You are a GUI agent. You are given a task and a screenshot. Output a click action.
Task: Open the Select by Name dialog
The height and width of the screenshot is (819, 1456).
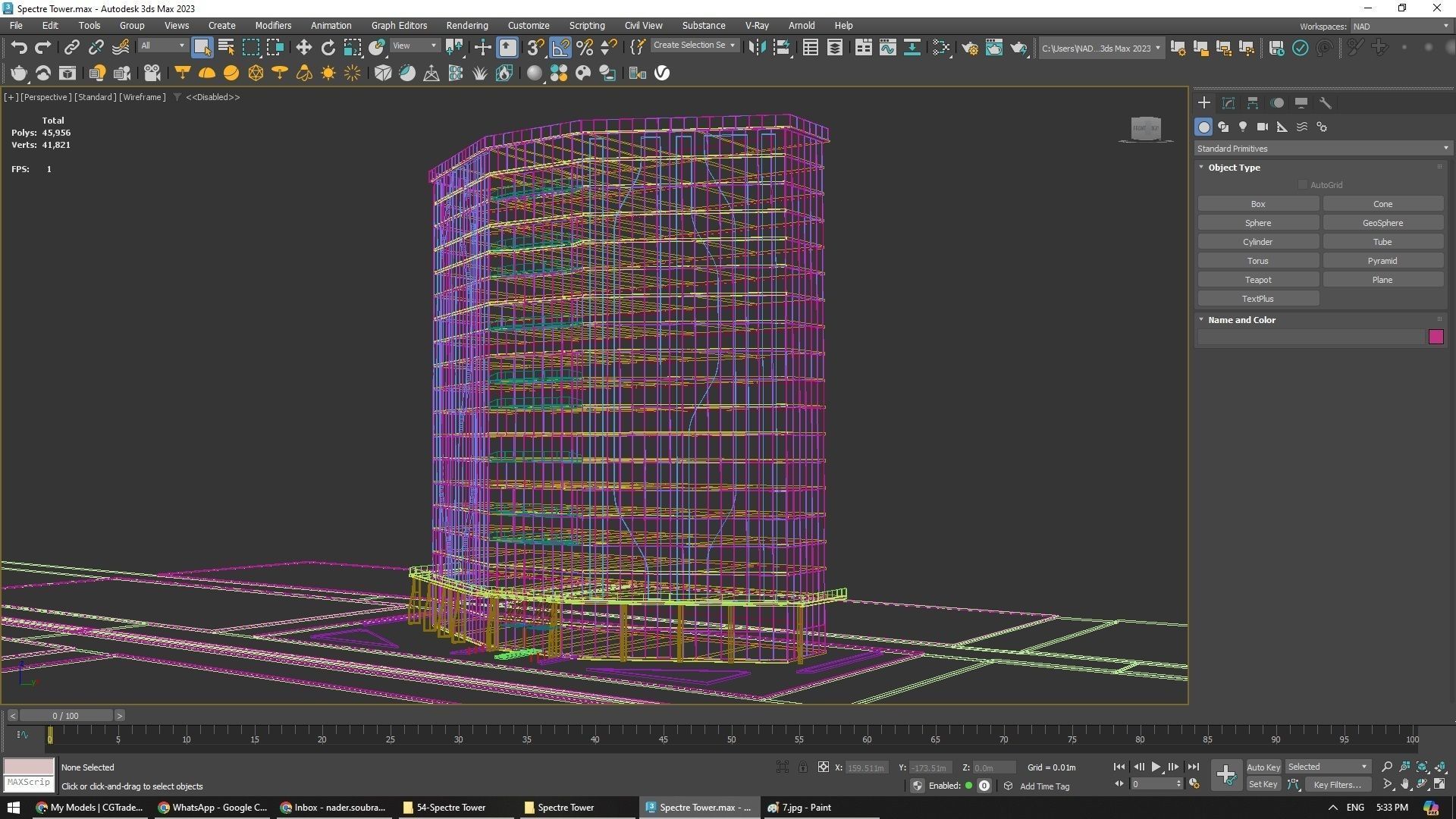(x=226, y=48)
